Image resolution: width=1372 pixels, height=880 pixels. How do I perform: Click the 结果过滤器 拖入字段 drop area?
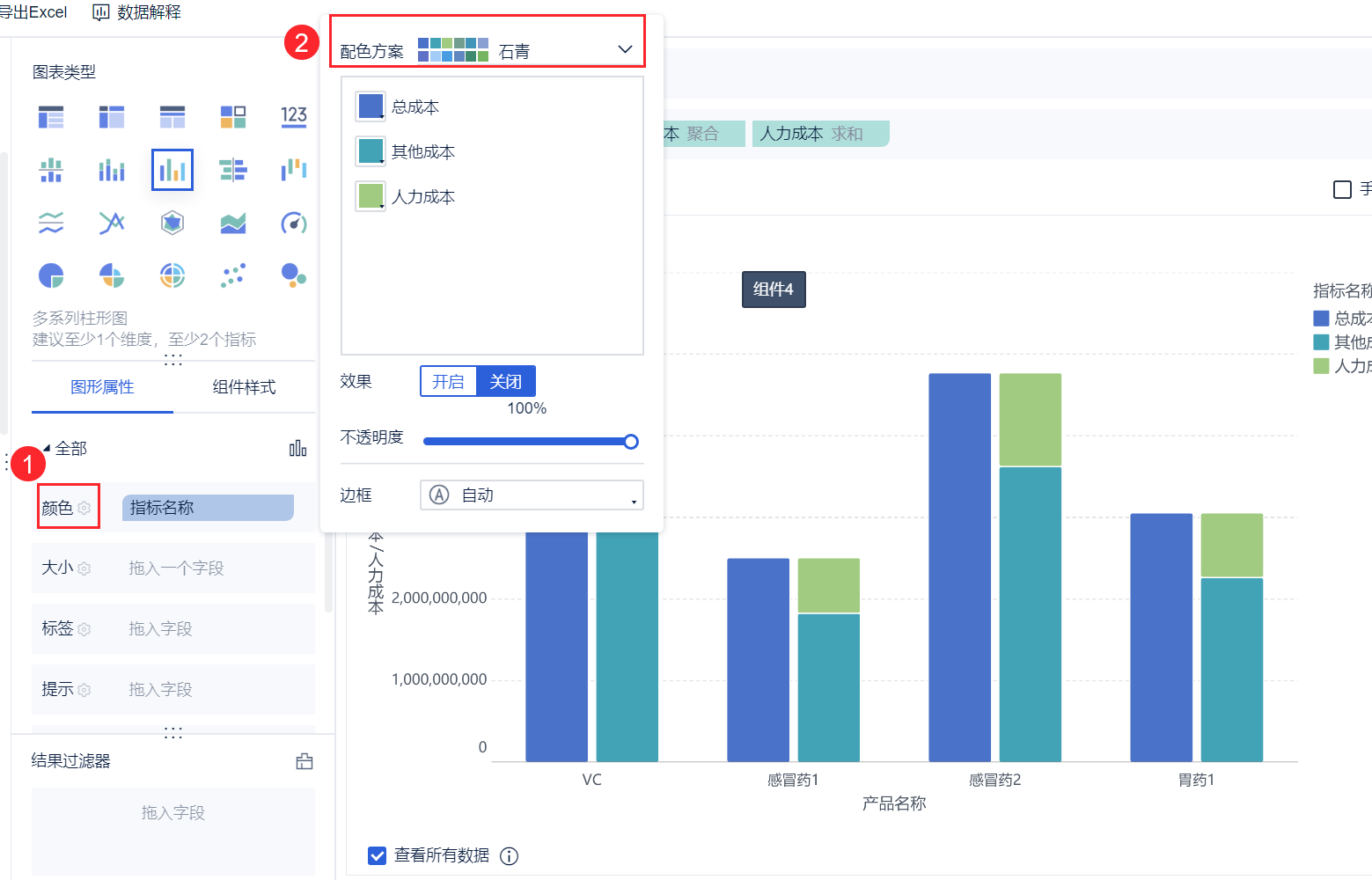pyautogui.click(x=173, y=831)
